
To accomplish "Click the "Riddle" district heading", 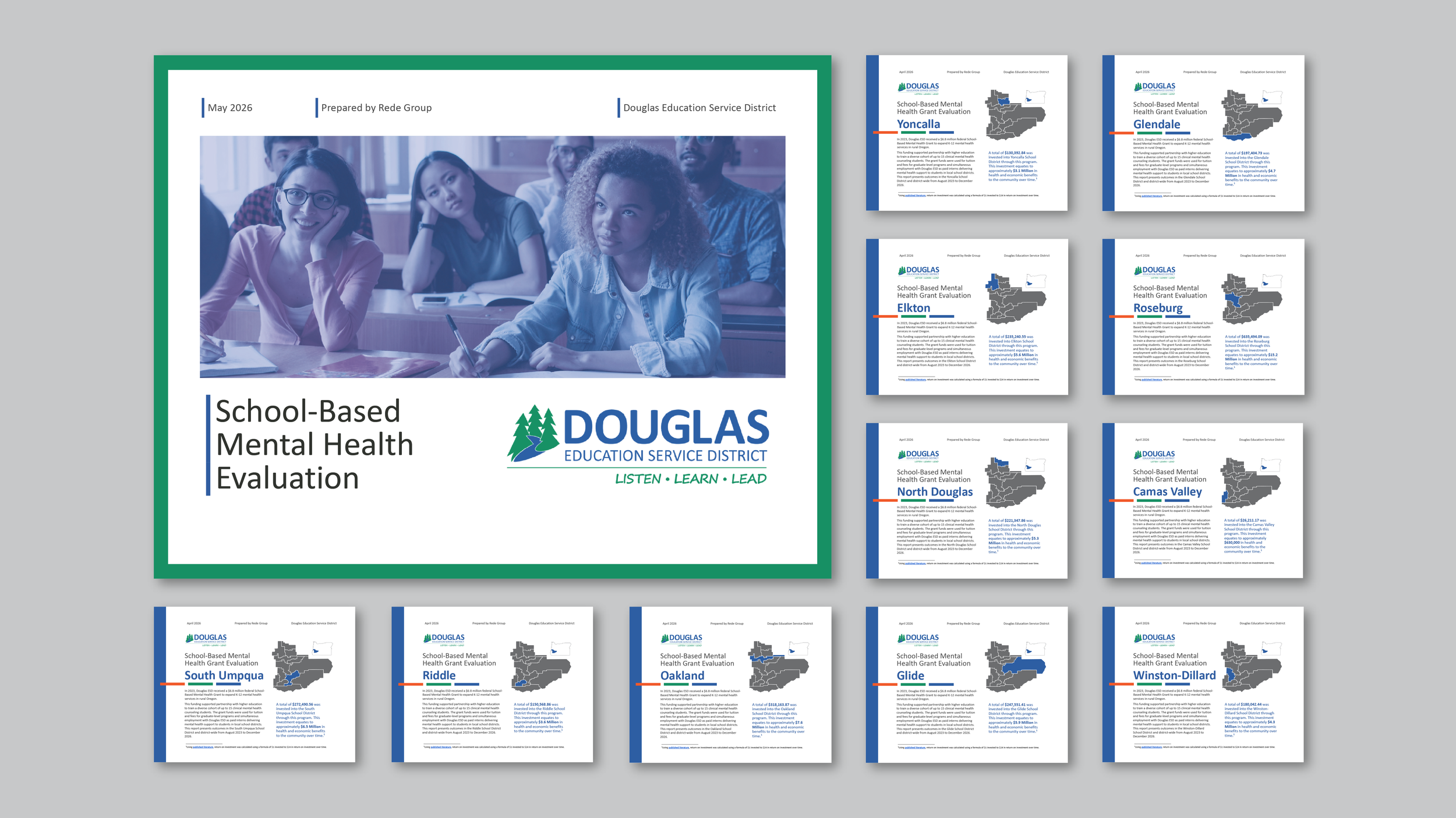I will point(439,675).
